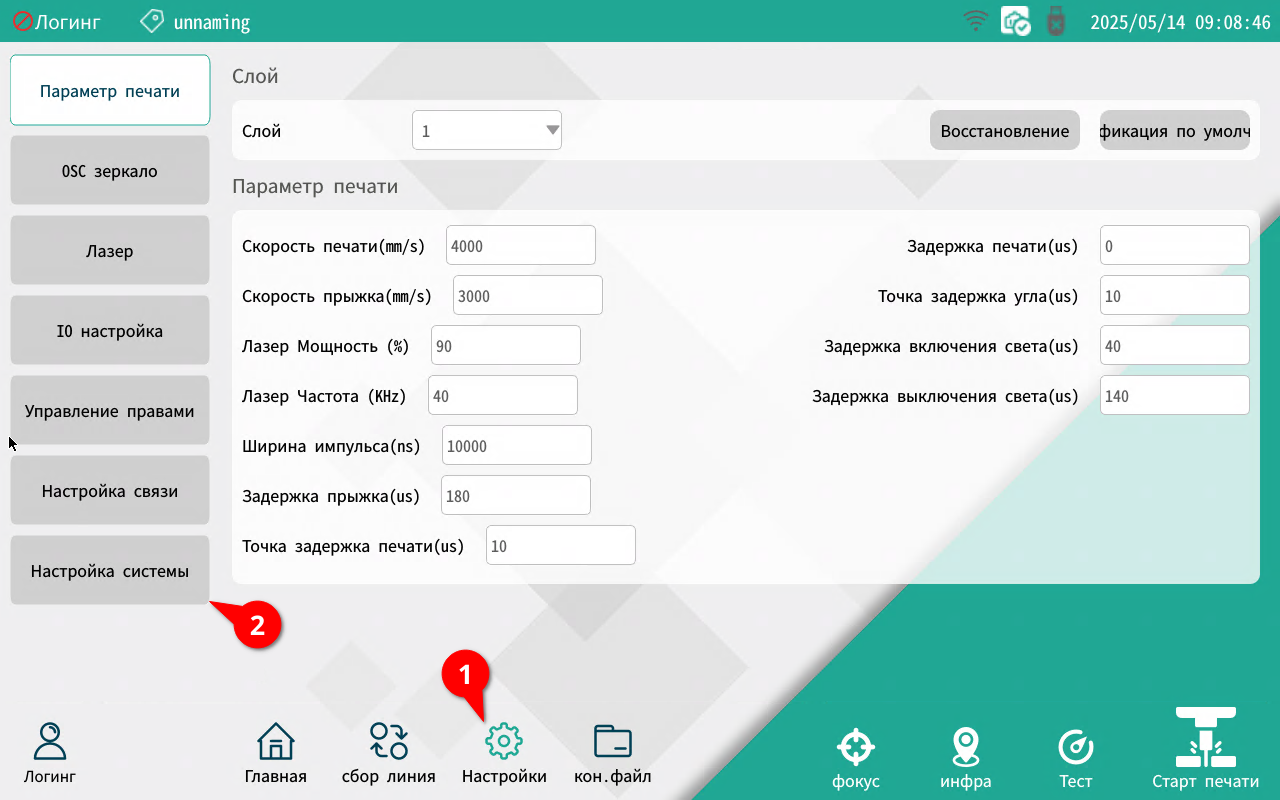Open the кон.файл folder icon
The width and height of the screenshot is (1280, 800).
point(612,742)
